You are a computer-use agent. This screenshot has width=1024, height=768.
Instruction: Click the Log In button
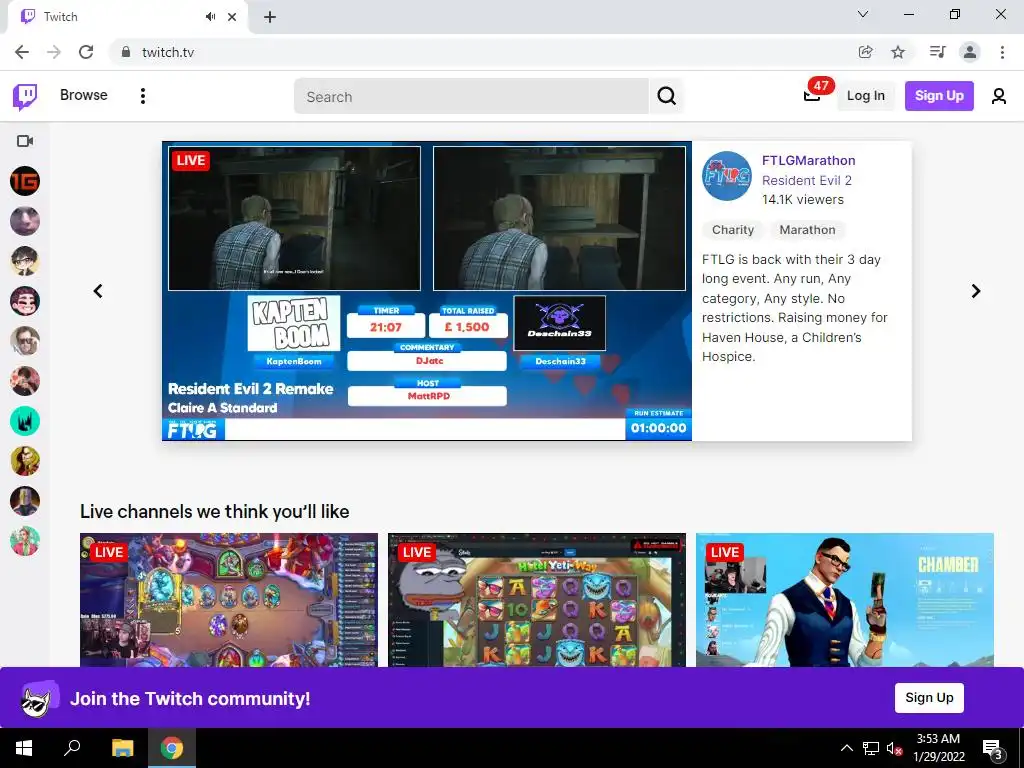[x=865, y=95]
